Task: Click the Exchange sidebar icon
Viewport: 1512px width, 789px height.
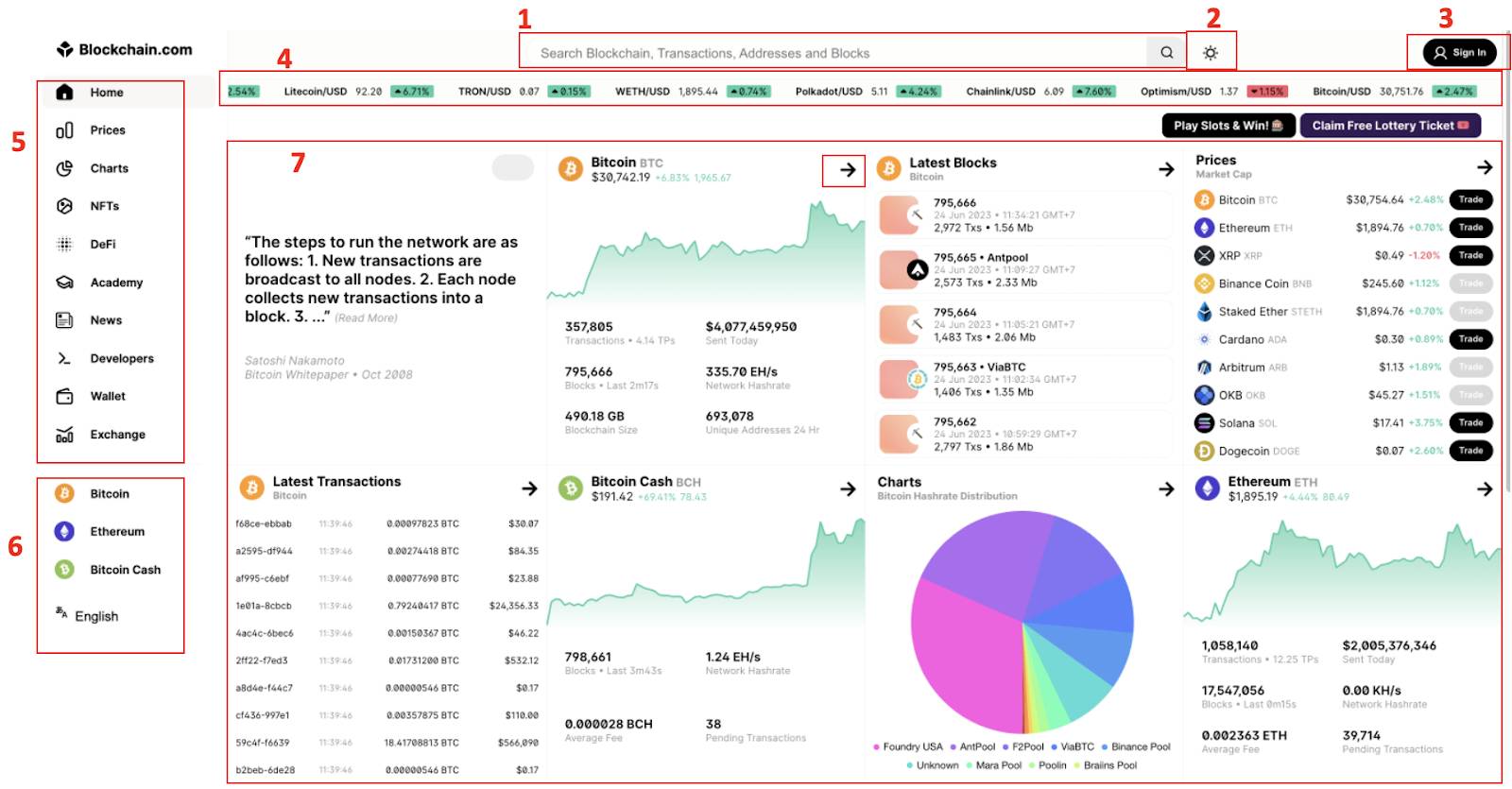Action: click(64, 435)
